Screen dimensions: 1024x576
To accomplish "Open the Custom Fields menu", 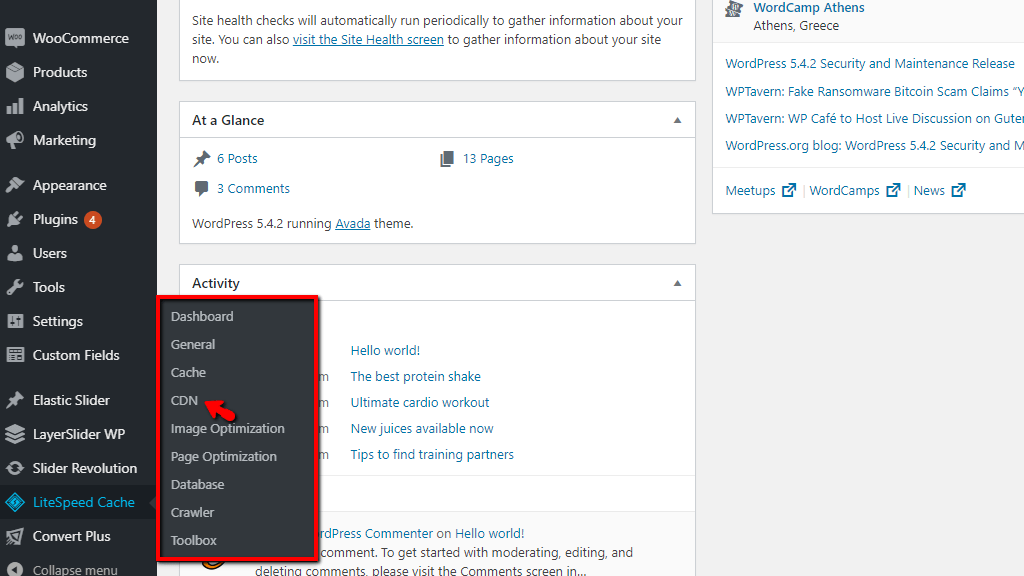I will point(78,355).
